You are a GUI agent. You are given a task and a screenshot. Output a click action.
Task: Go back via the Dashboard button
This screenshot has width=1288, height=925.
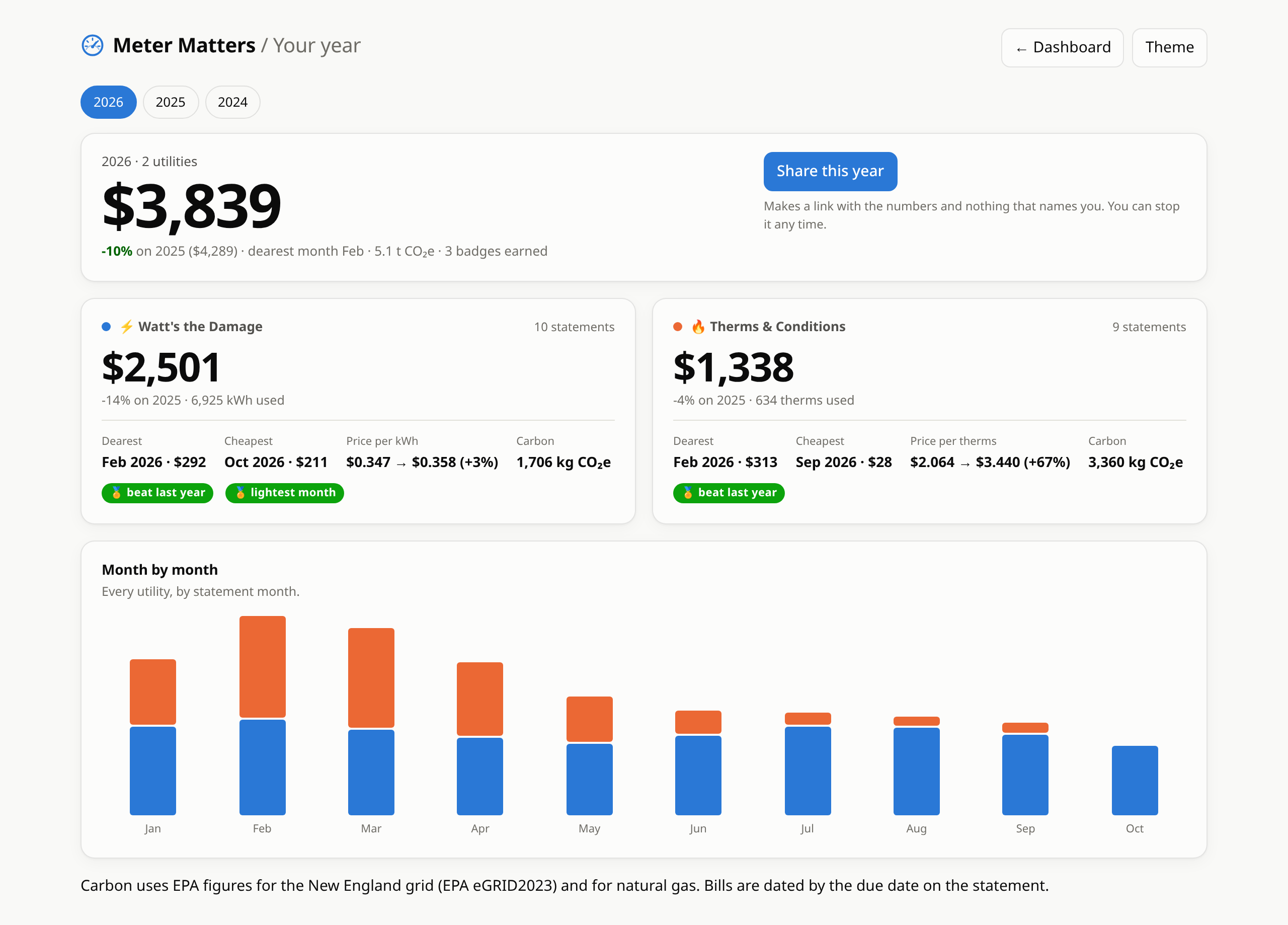(x=1062, y=48)
